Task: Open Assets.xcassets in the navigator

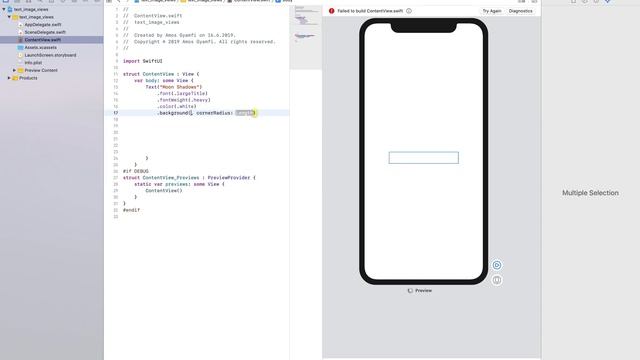Action: coord(40,47)
